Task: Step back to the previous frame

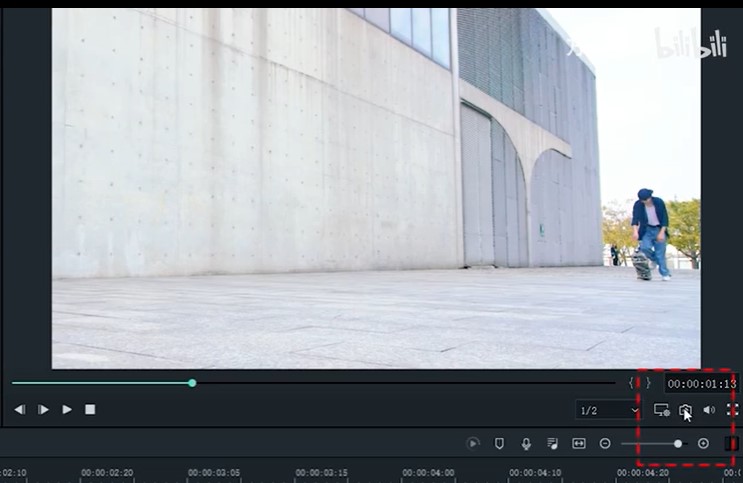Action: coord(20,409)
